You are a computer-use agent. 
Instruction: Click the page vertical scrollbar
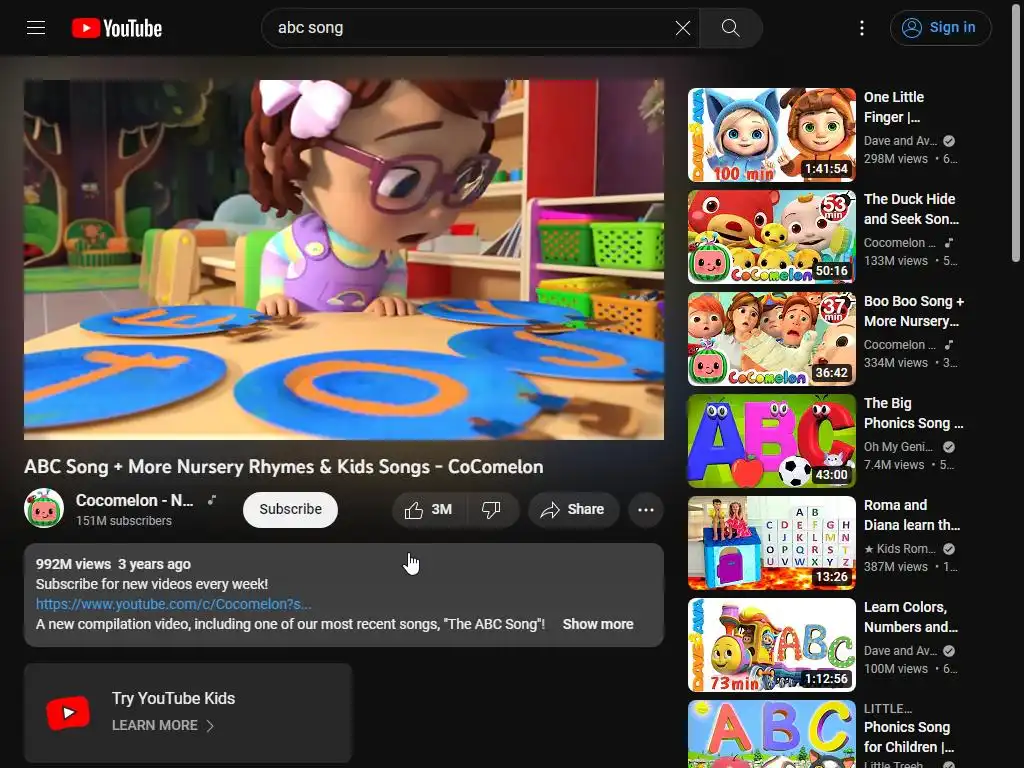click(1016, 131)
